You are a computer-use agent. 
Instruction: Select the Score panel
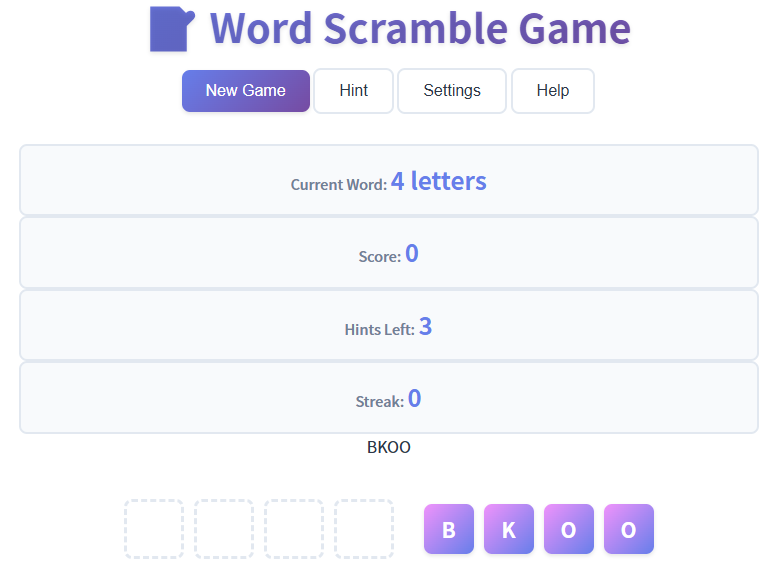click(x=389, y=254)
